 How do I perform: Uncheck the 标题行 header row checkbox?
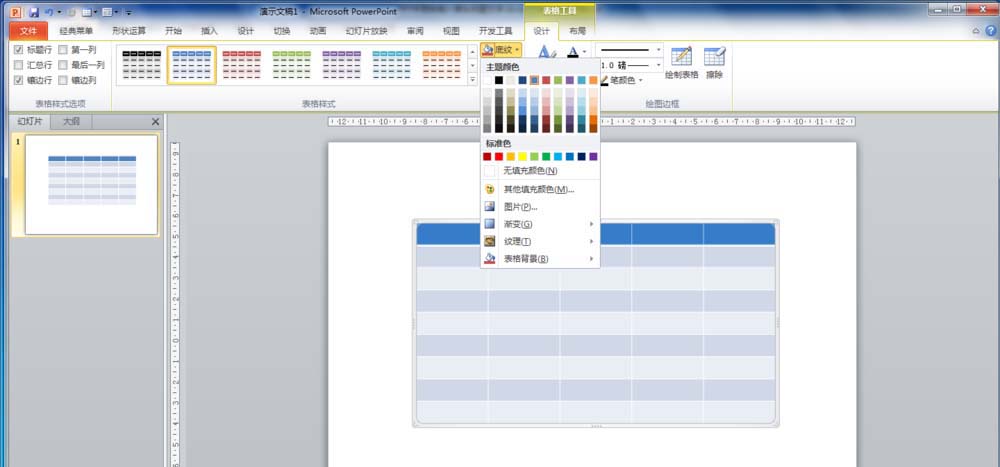[x=18, y=49]
